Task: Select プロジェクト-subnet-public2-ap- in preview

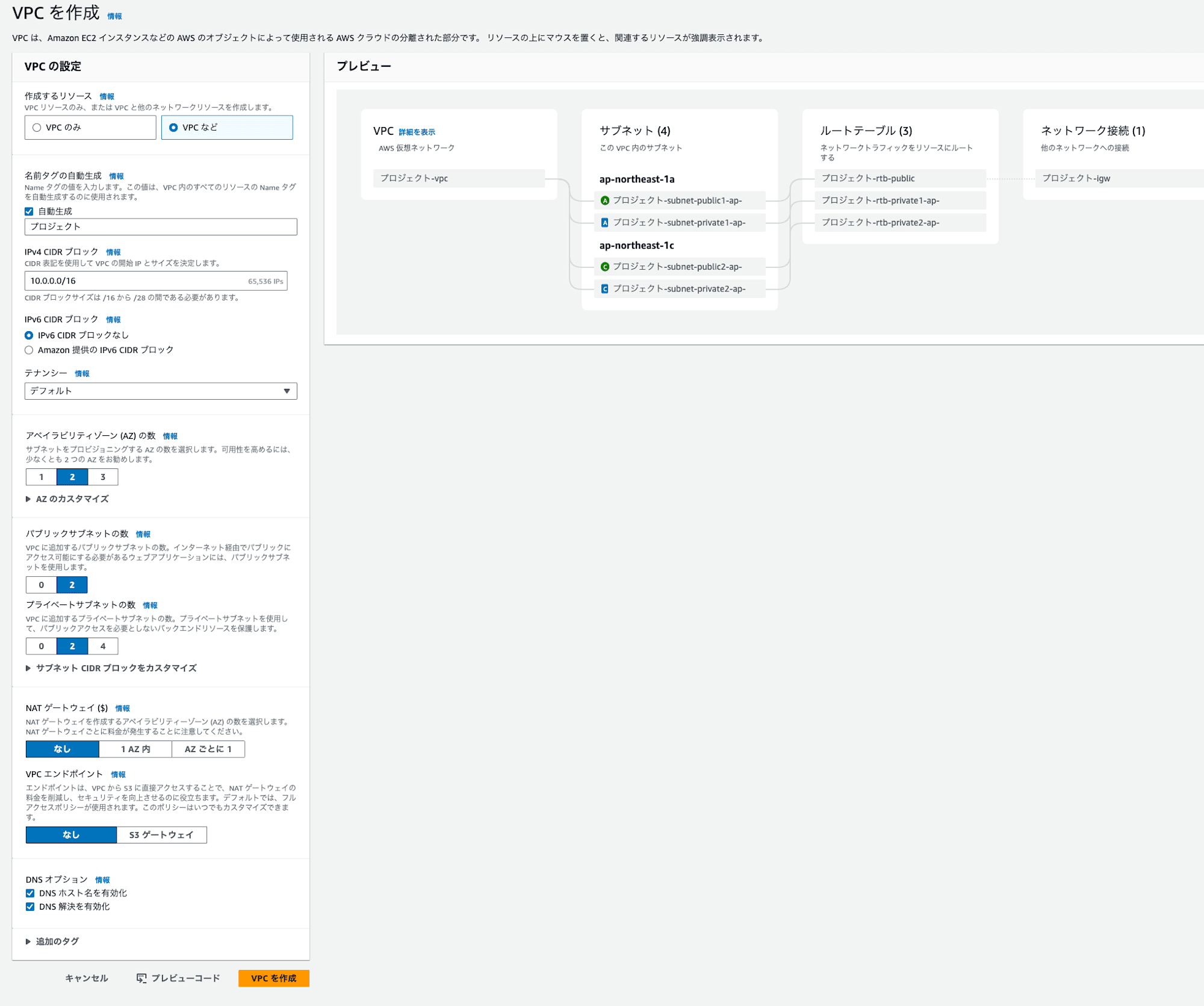Action: click(680, 267)
